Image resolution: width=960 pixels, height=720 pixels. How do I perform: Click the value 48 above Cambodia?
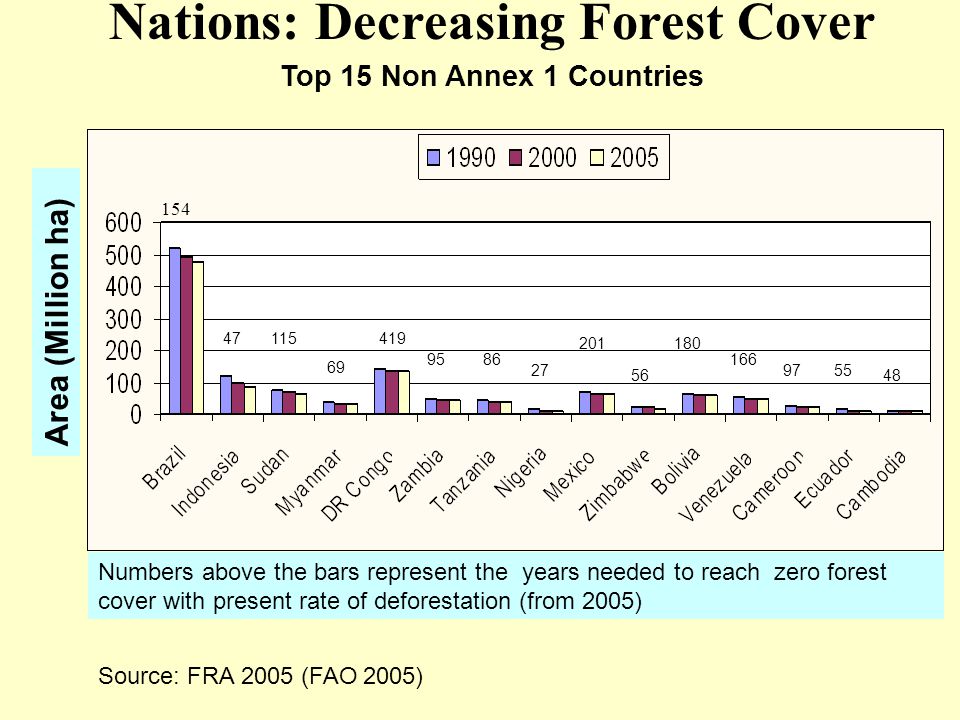(892, 375)
